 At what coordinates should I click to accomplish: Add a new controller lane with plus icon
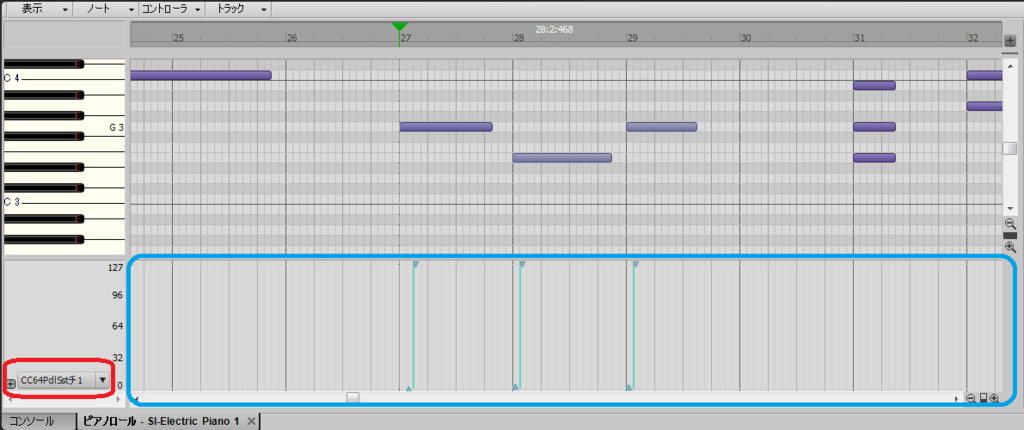click(x=10, y=384)
